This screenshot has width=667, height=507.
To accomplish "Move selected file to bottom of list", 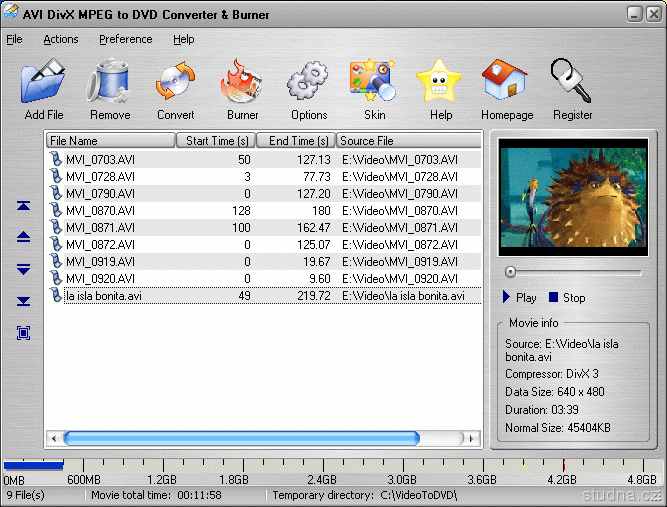I will tap(24, 301).
